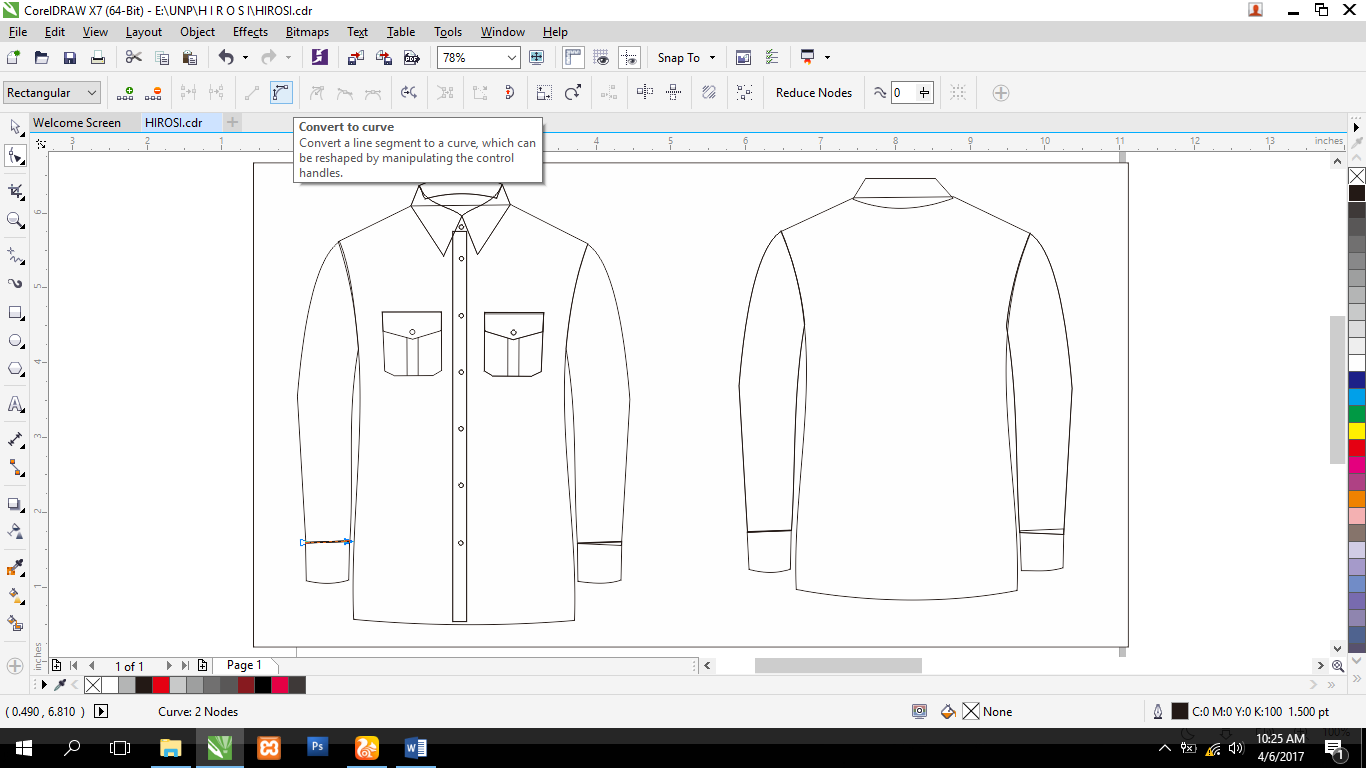Select the Artistic Media tool
This screenshot has width=1366, height=768.
(x=15, y=283)
